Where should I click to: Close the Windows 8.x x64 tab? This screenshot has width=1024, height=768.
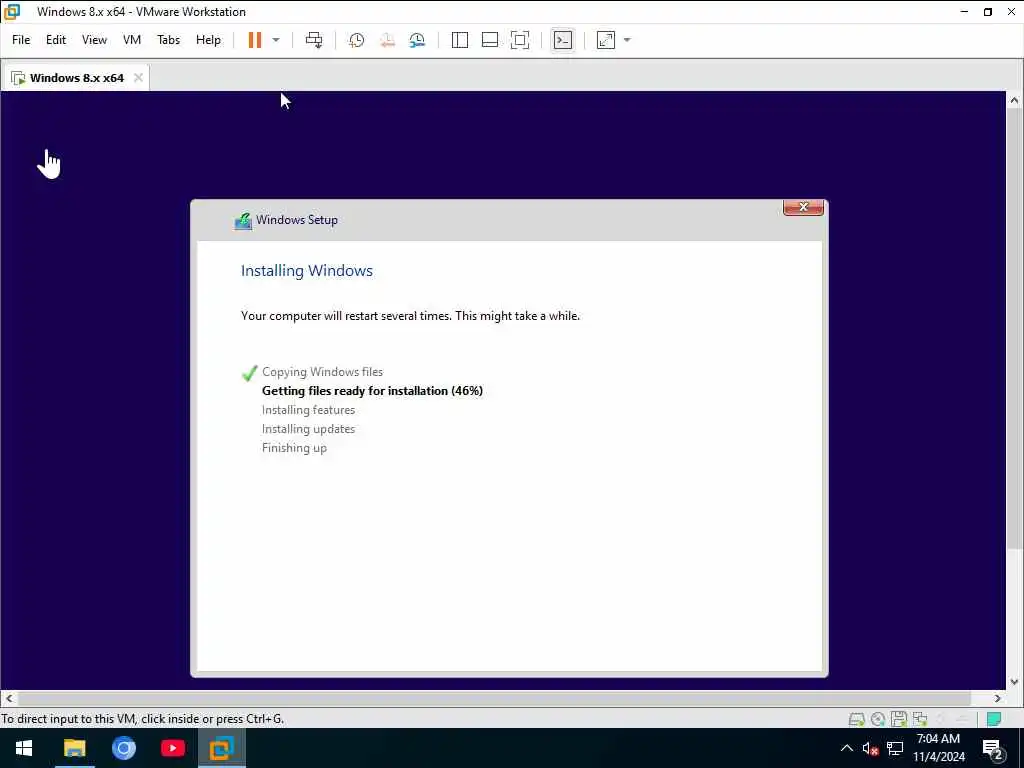click(x=138, y=78)
